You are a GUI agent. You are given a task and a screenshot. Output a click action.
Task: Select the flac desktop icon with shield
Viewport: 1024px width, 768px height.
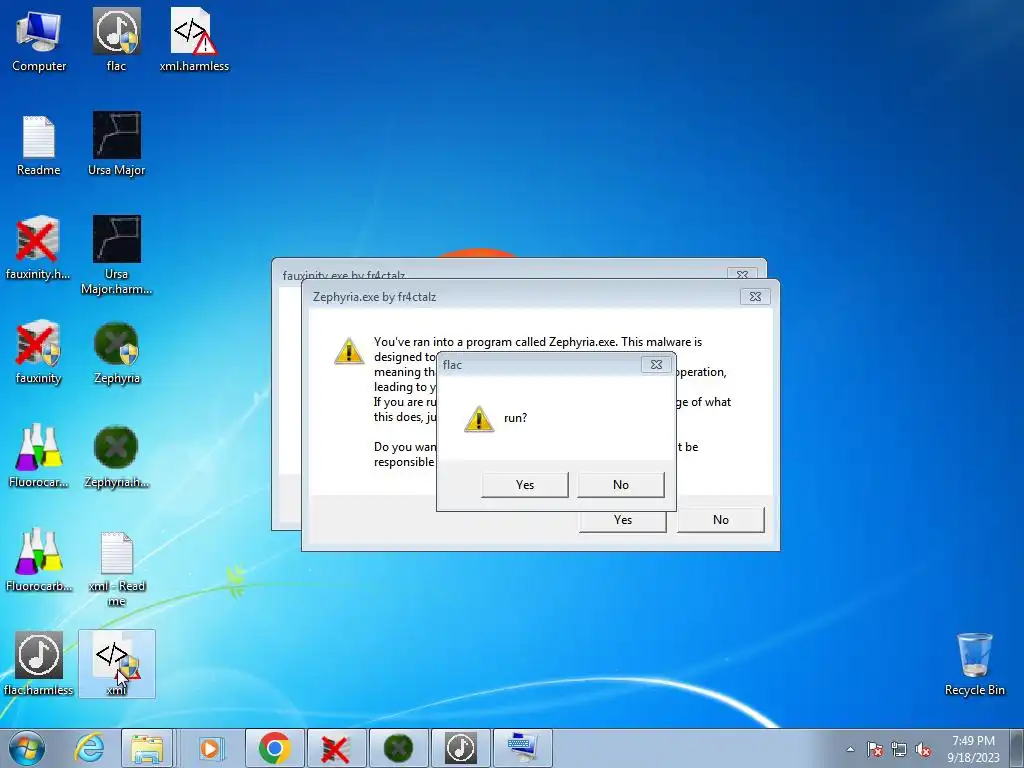pyautogui.click(x=116, y=40)
